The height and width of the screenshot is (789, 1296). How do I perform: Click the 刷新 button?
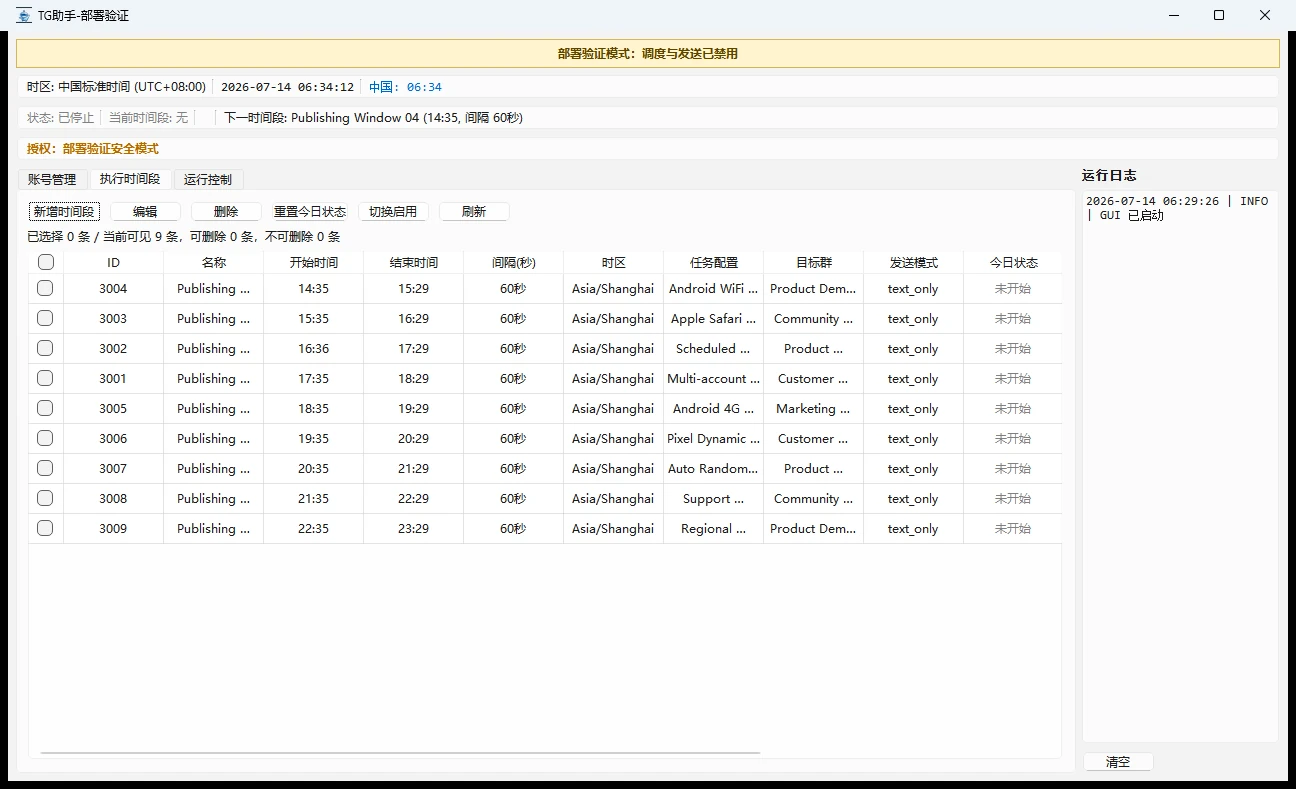pyautogui.click(x=474, y=212)
